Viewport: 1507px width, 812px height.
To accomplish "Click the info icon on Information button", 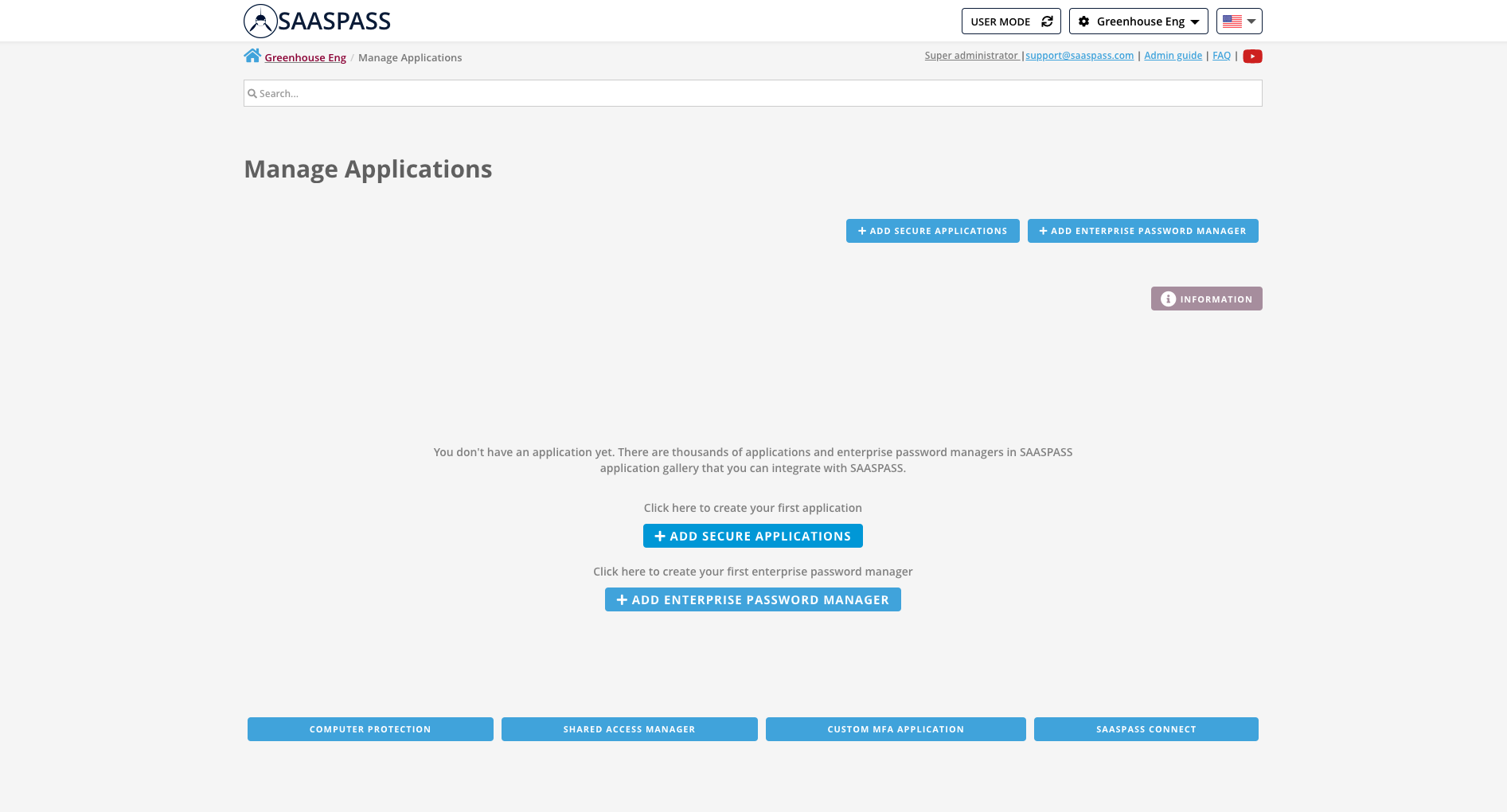I will [x=1168, y=299].
